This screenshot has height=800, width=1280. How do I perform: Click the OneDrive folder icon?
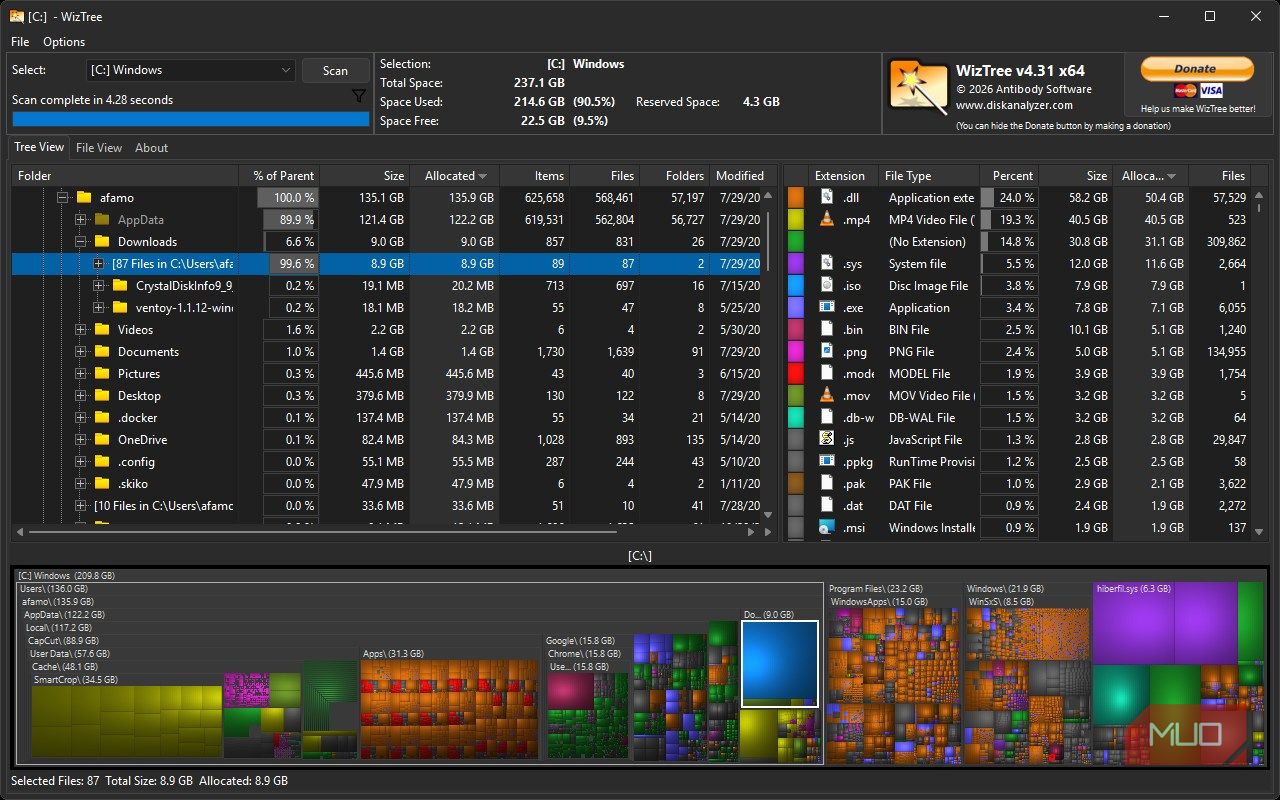click(x=102, y=440)
